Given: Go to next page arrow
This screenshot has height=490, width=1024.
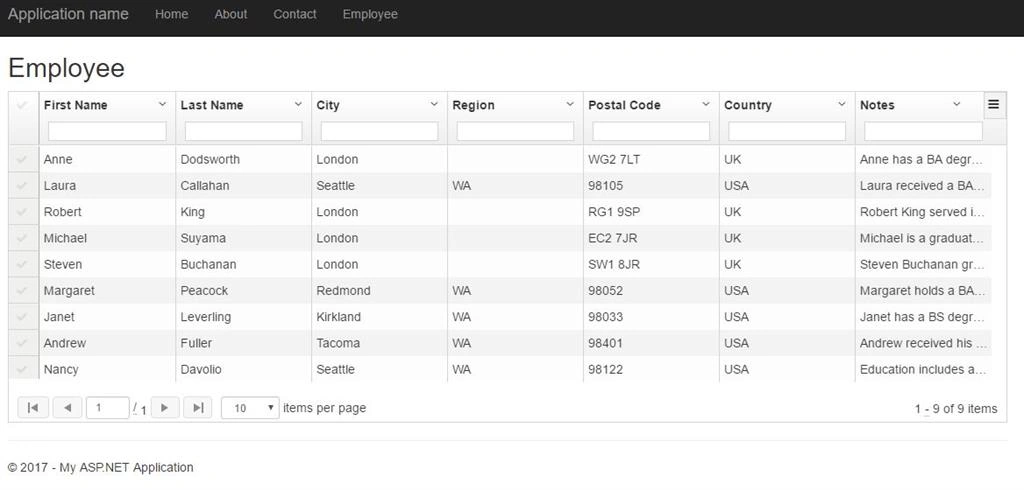Looking at the screenshot, I should (x=165, y=408).
